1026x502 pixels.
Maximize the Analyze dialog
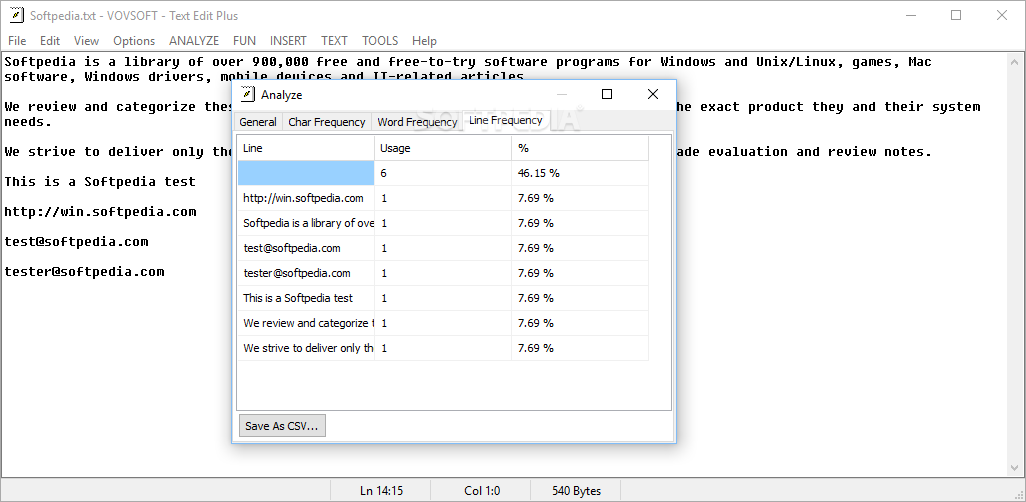click(607, 94)
